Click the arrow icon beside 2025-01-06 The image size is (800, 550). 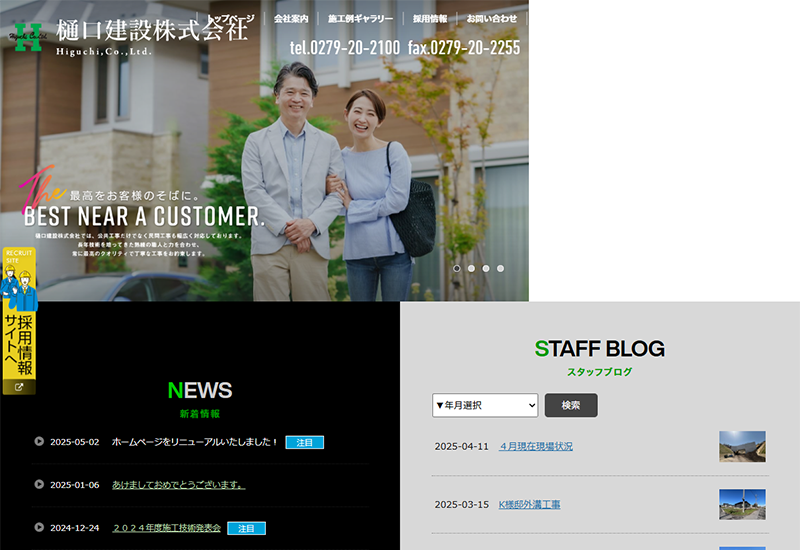39,484
